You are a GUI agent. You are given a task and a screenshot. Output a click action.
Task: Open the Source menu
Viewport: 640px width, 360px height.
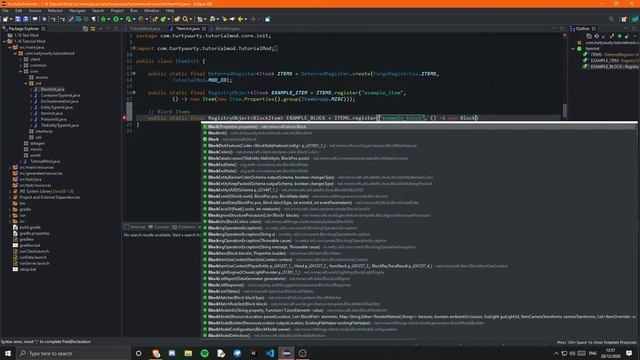pos(35,11)
